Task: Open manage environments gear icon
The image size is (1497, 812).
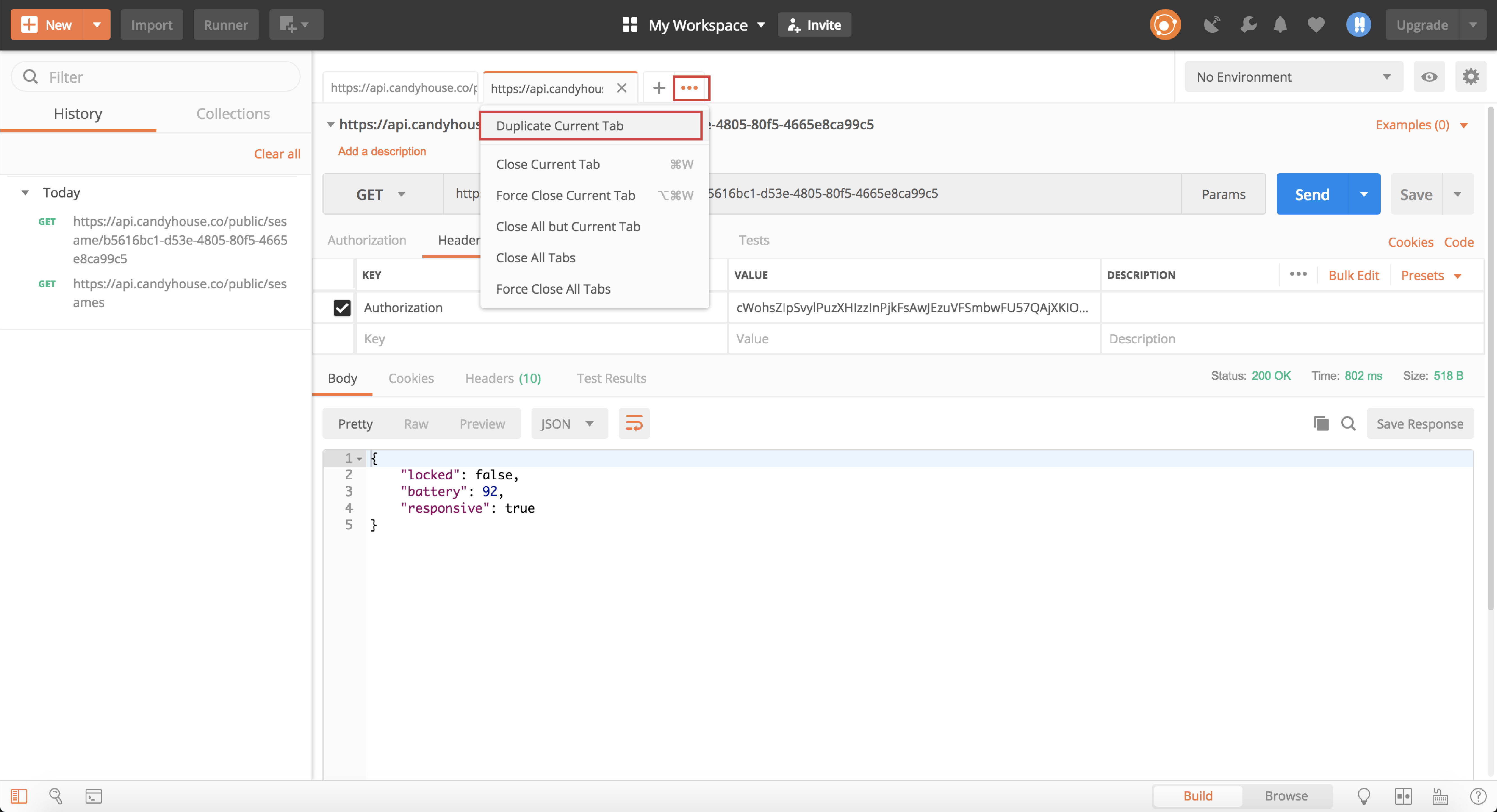Action: click(1471, 77)
